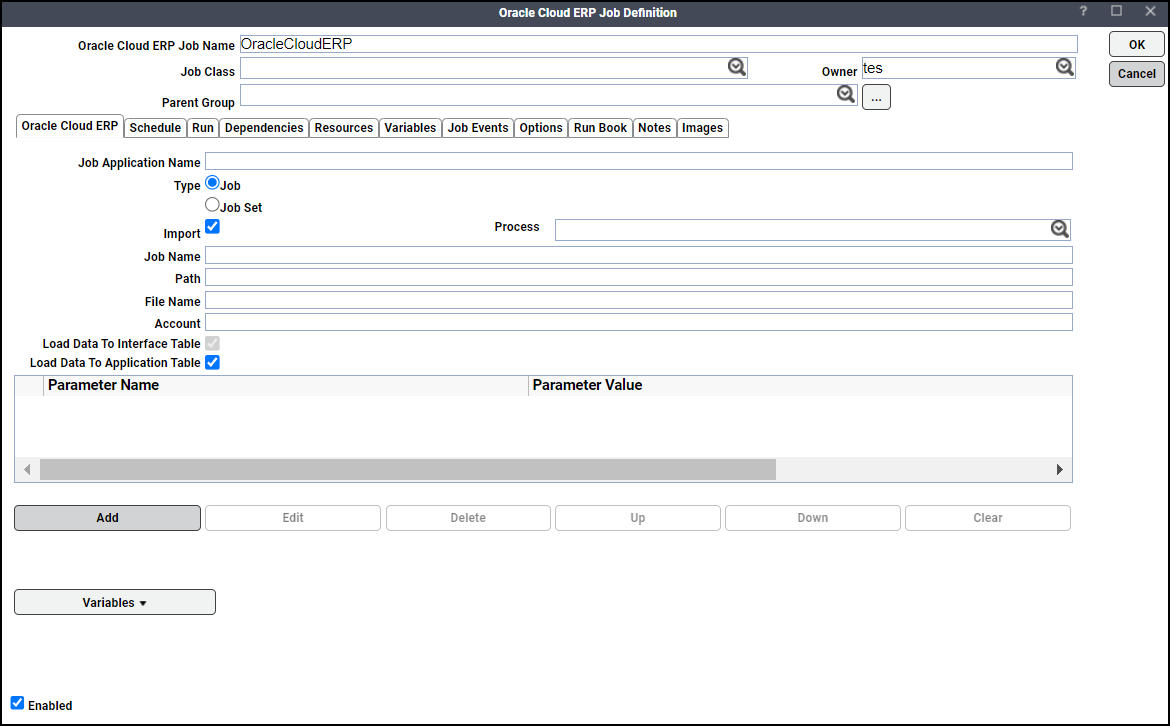This screenshot has width=1170, height=726.
Task: Toggle the Enabled checkbox
Action: coord(17,703)
